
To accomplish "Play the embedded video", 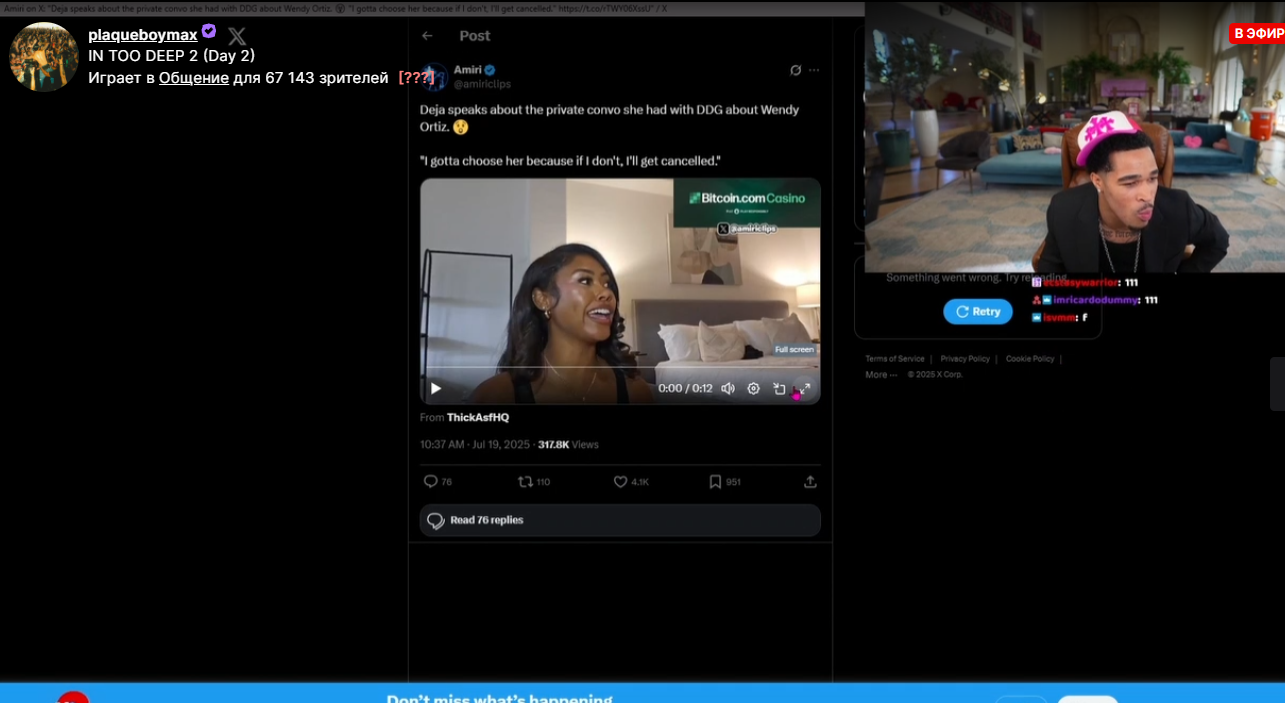I will pos(436,388).
